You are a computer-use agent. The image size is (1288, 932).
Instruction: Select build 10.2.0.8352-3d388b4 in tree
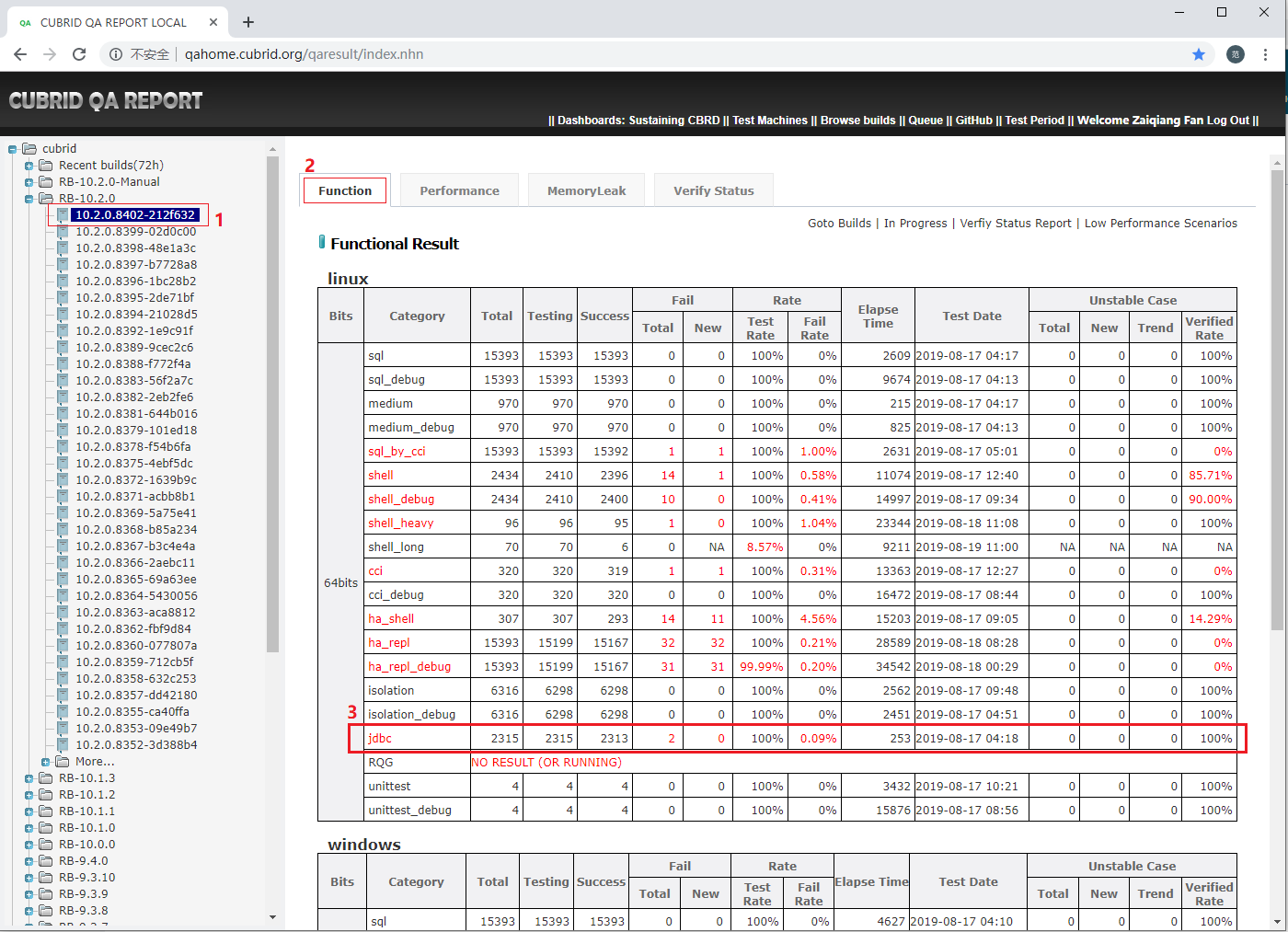pyautogui.click(x=136, y=744)
